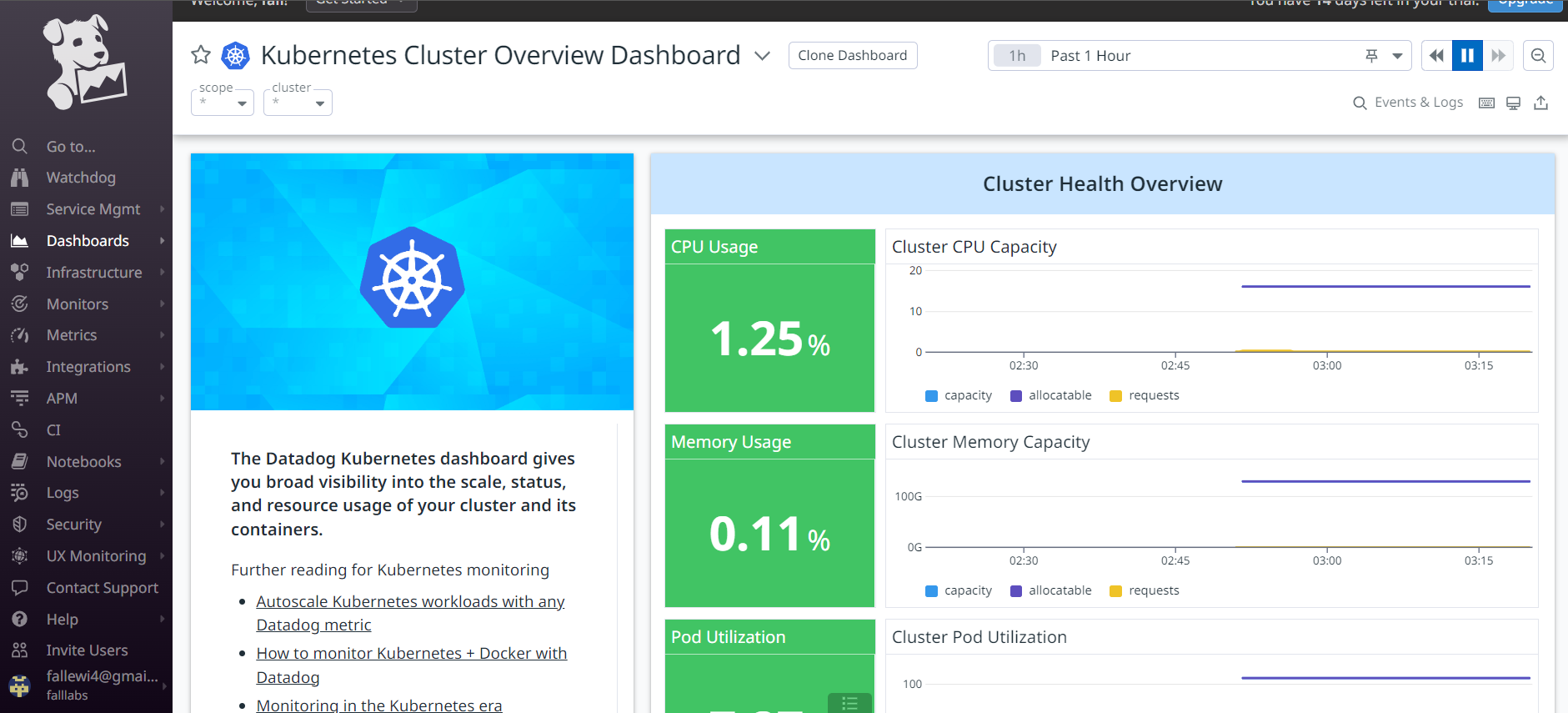The image size is (1568, 713).
Task: Click the Datadog dog logo
Action: tap(85, 63)
